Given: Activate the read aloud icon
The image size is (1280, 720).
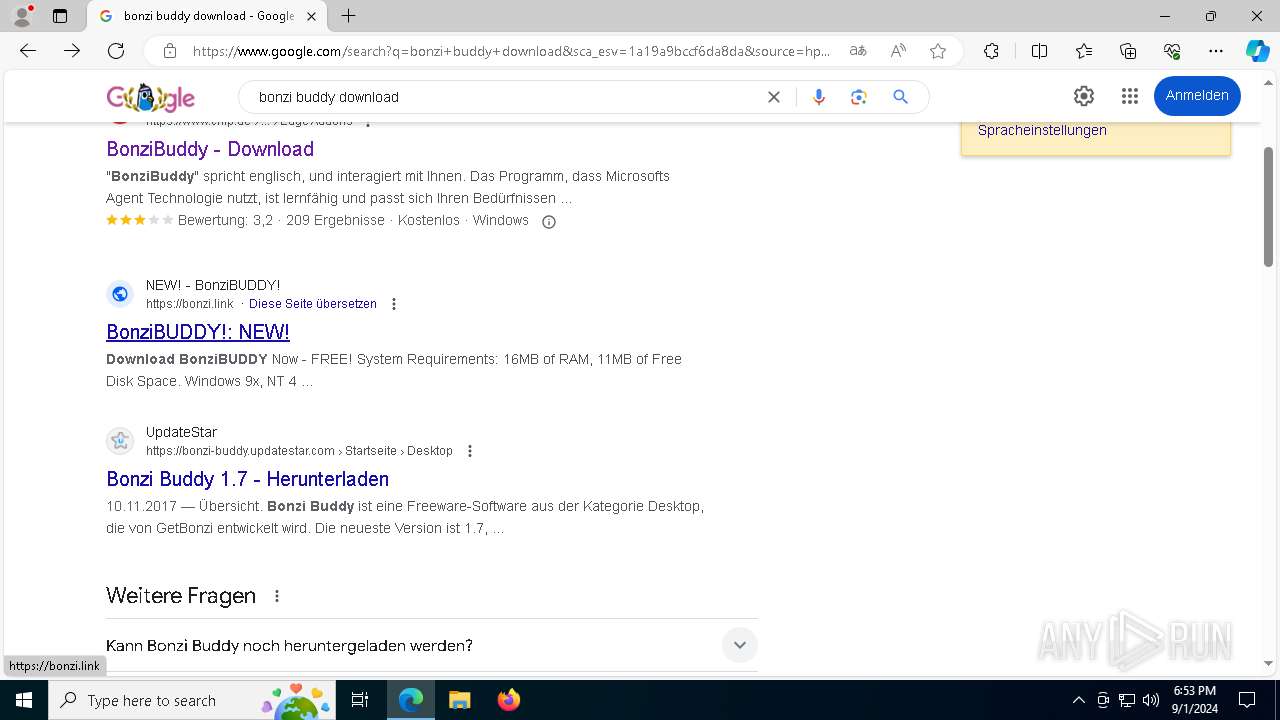Looking at the screenshot, I should point(898,51).
